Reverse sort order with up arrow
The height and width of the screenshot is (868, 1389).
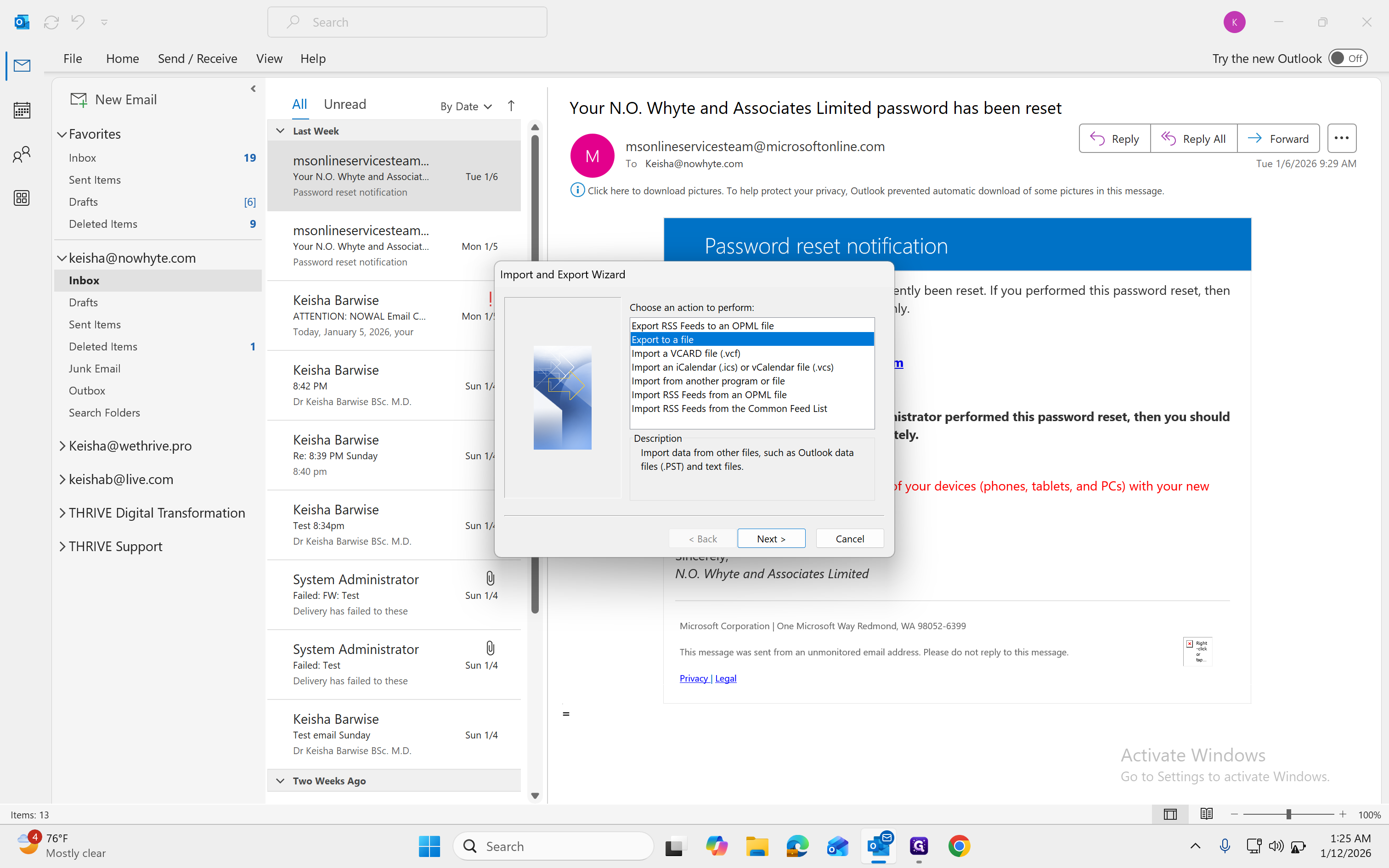pos(511,106)
